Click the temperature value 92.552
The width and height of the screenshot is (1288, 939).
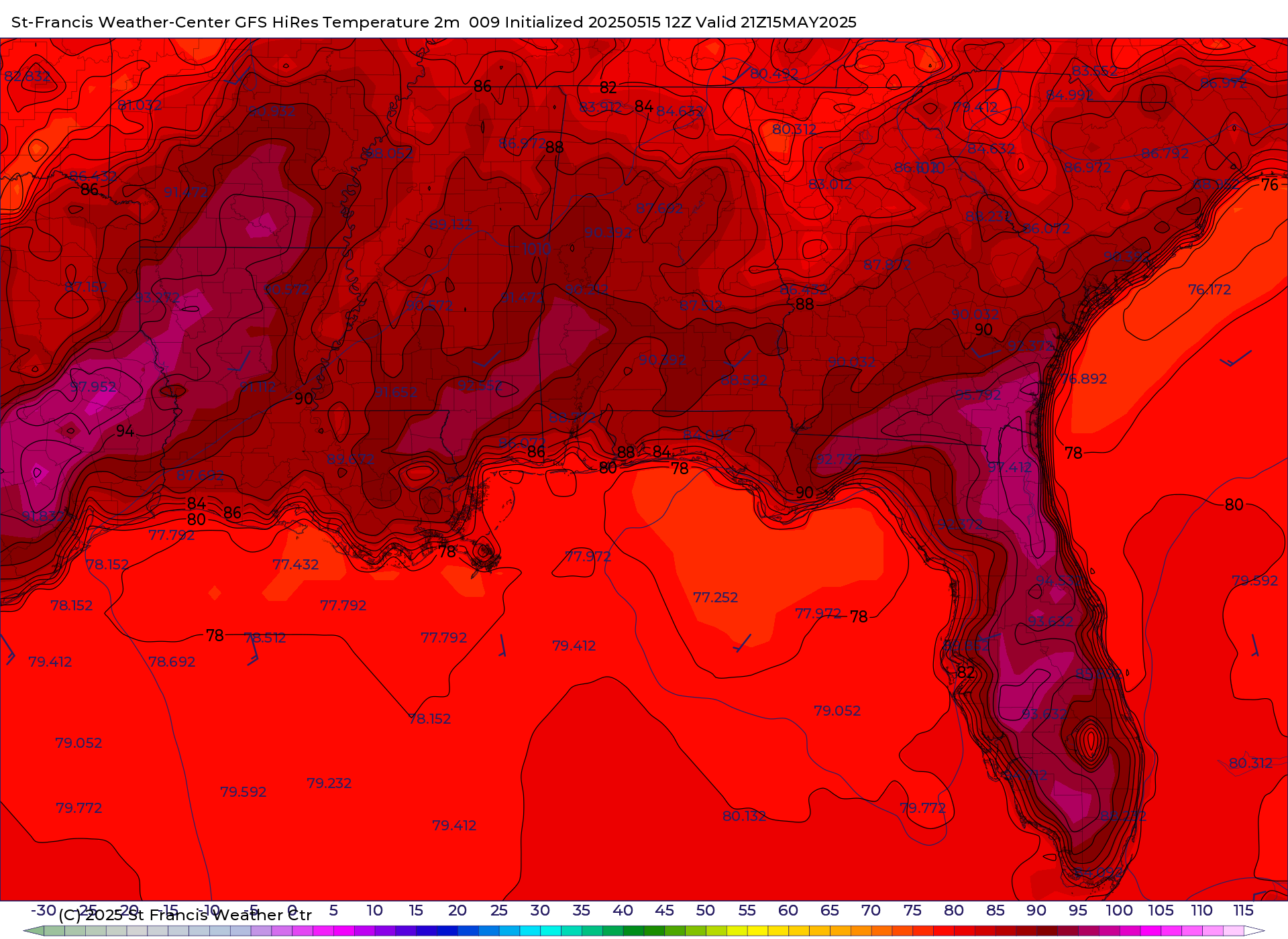point(480,386)
